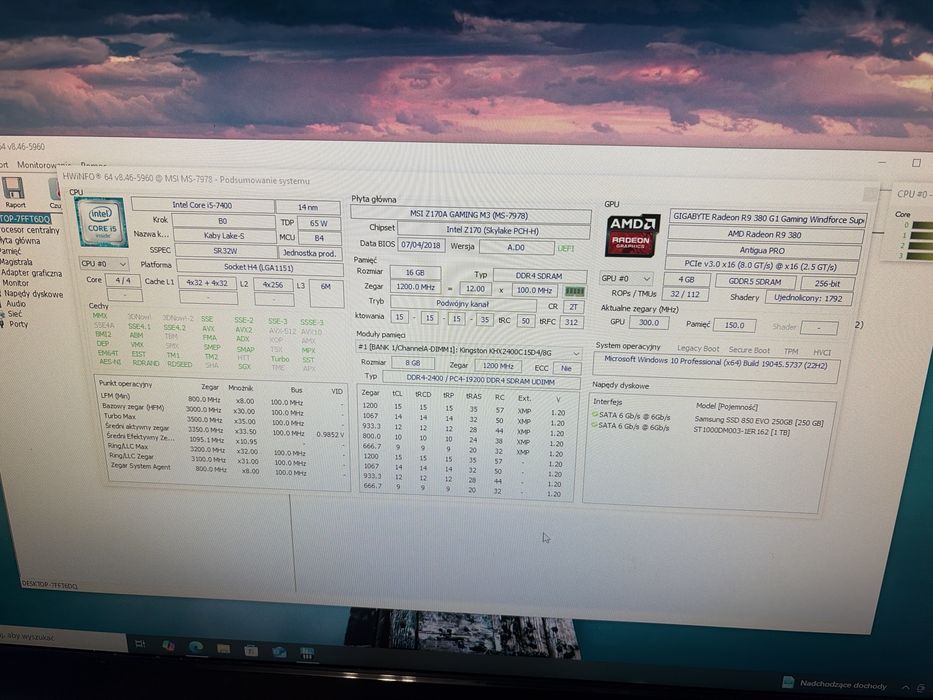The height and width of the screenshot is (700, 933).
Task: Select Pamięć in the tree
Action: coord(11,251)
